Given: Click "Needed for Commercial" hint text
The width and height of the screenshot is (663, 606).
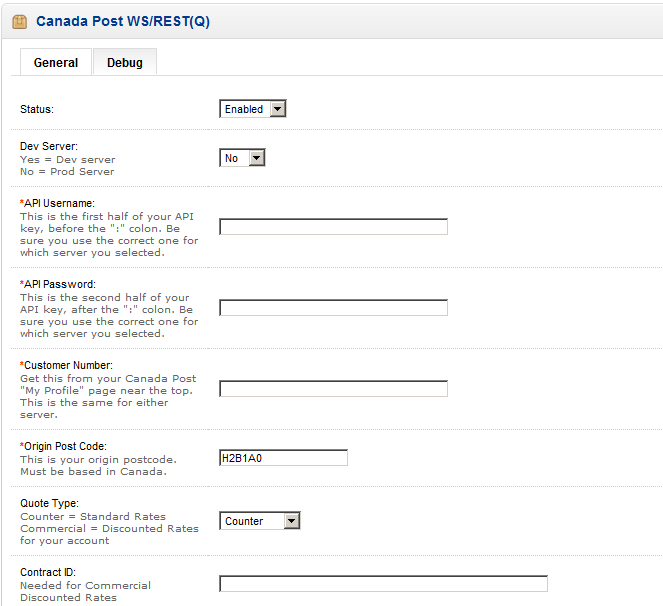Looking at the screenshot, I should tap(85, 585).
